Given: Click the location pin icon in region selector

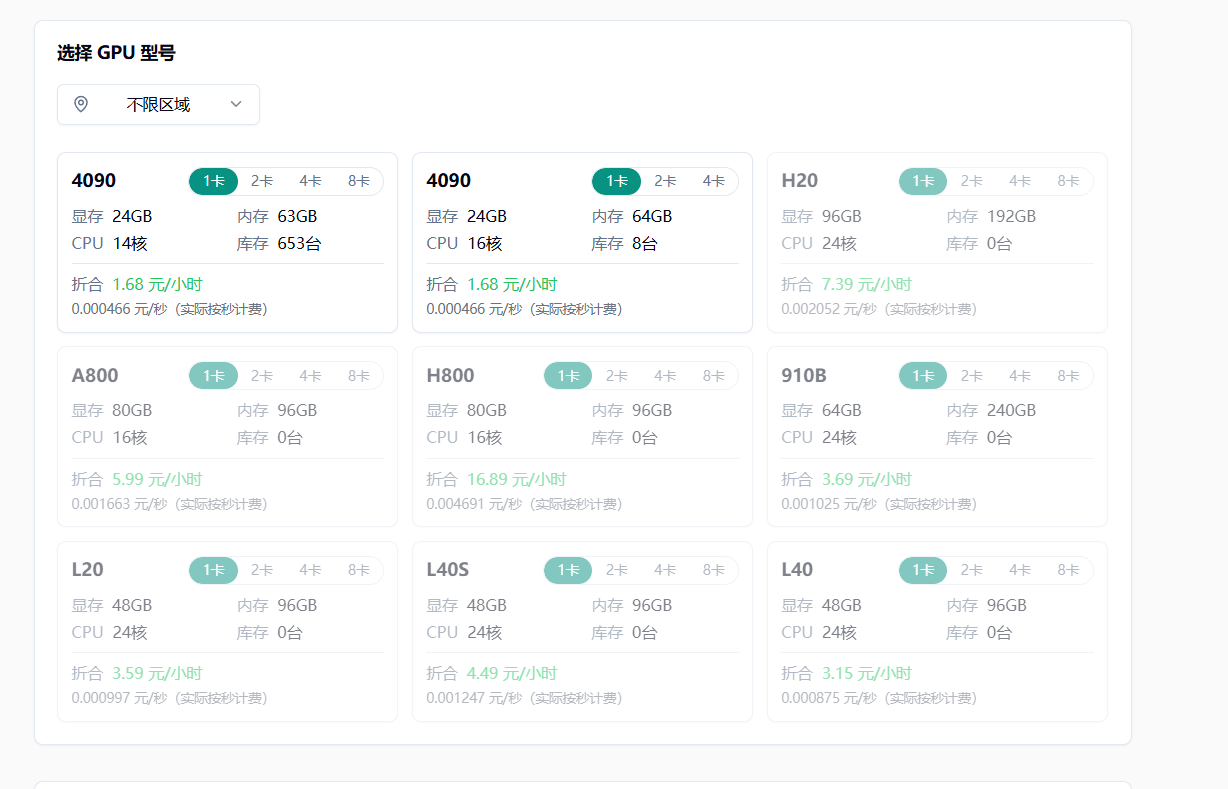Looking at the screenshot, I should pyautogui.click(x=81, y=104).
